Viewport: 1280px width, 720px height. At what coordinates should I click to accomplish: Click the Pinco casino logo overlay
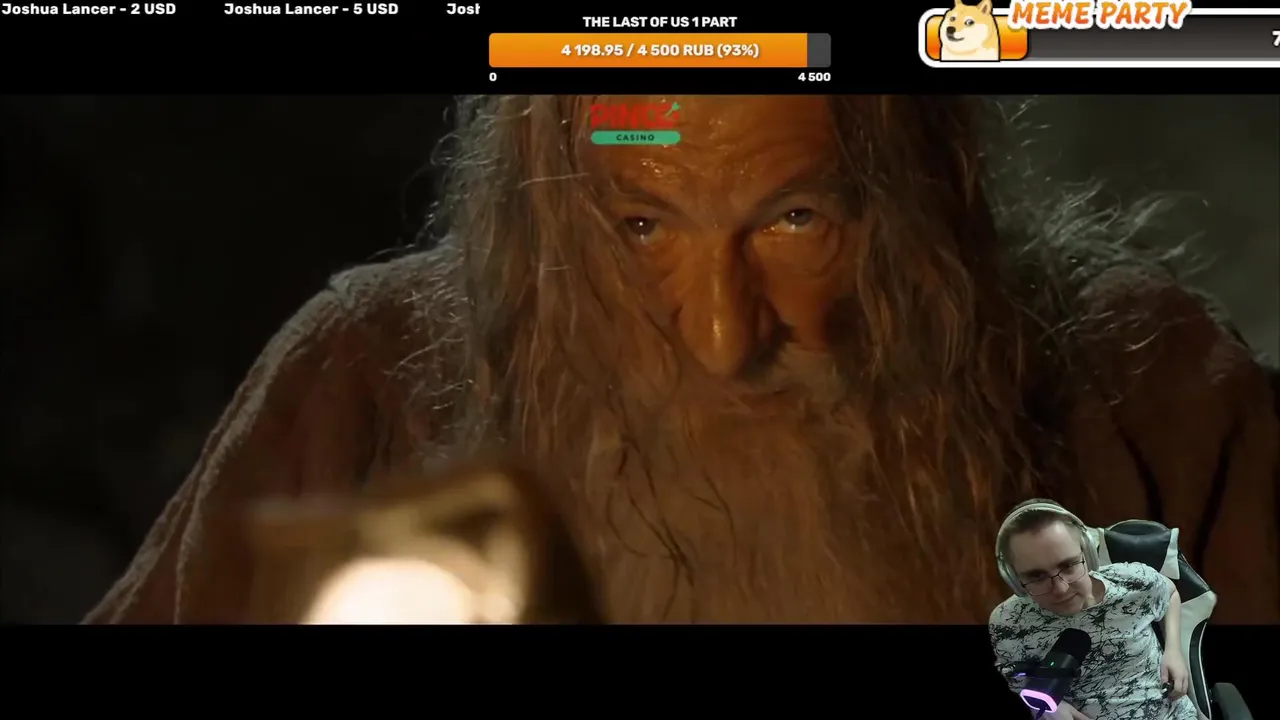point(635,123)
